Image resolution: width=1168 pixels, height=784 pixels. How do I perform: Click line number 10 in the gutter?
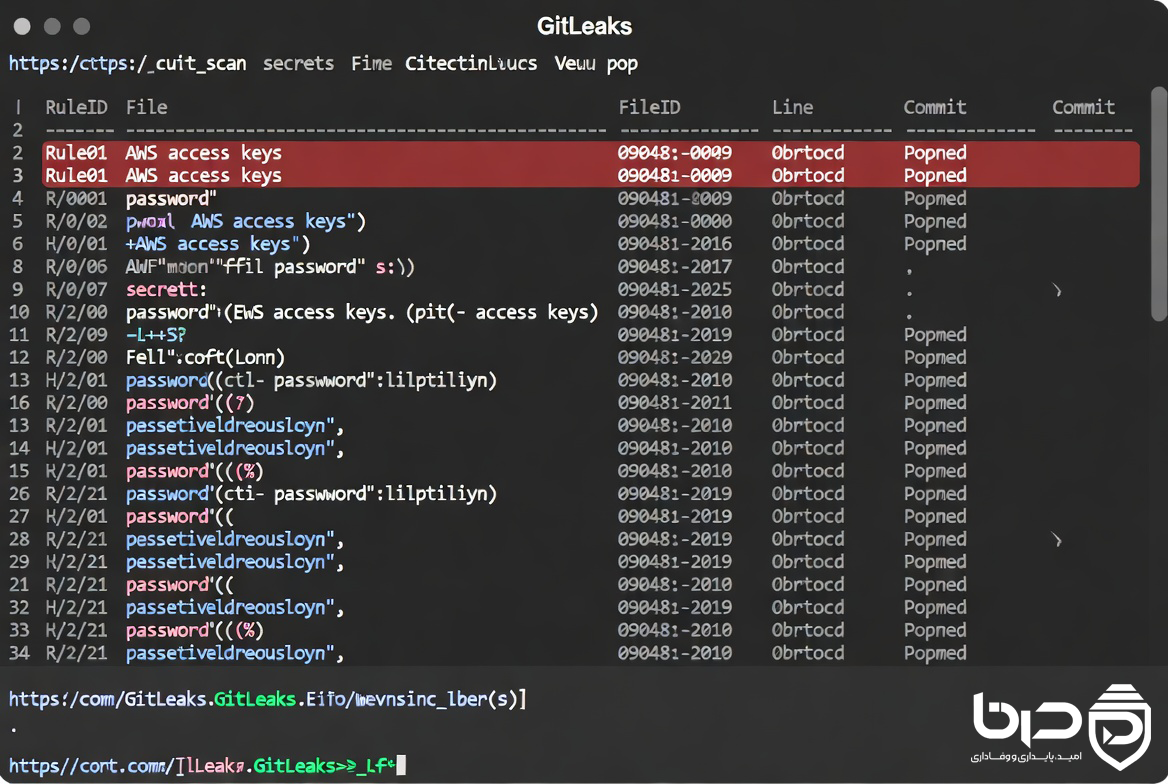(19, 312)
